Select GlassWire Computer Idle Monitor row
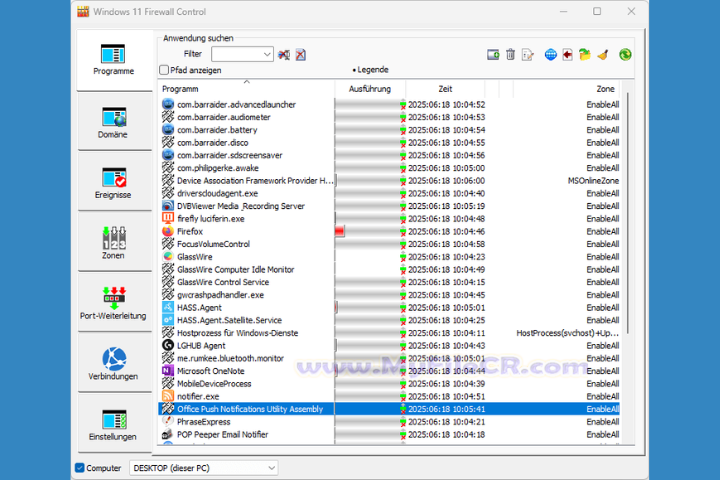The image size is (720, 480). pos(389,270)
